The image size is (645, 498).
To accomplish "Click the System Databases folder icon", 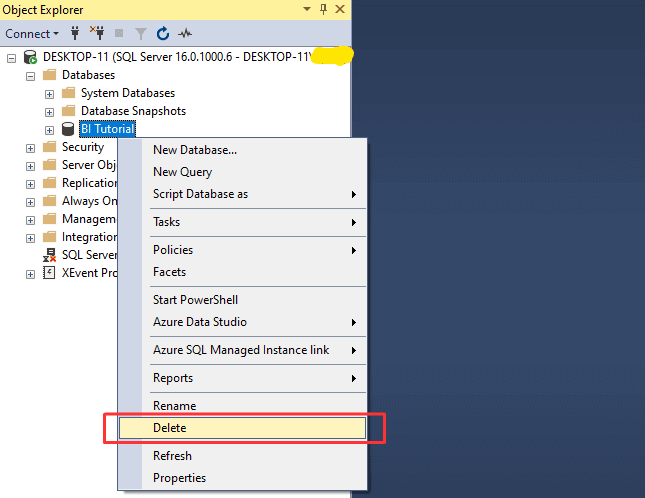I will point(68,93).
